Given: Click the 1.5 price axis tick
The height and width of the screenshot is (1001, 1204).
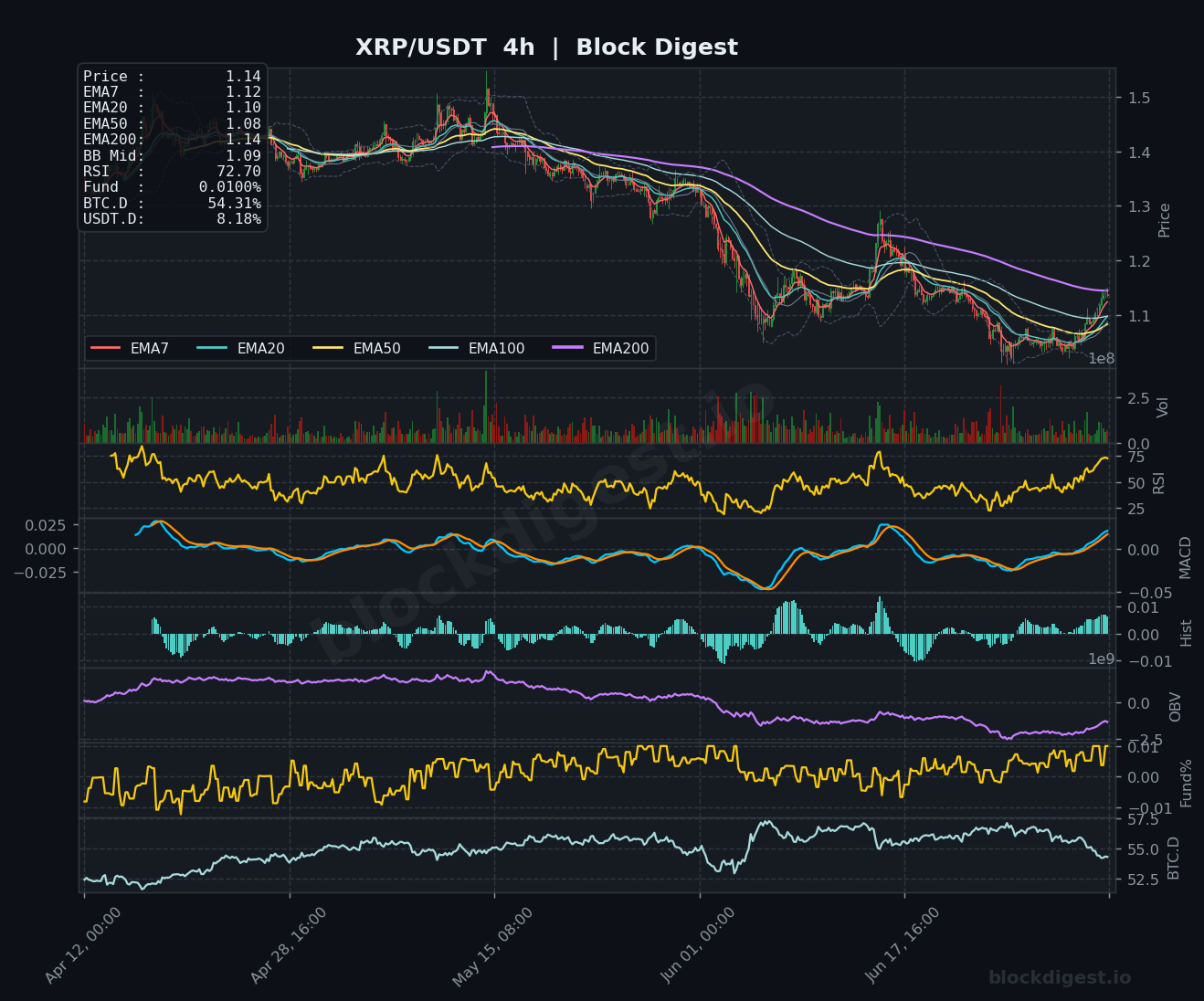Looking at the screenshot, I should (x=1139, y=98).
